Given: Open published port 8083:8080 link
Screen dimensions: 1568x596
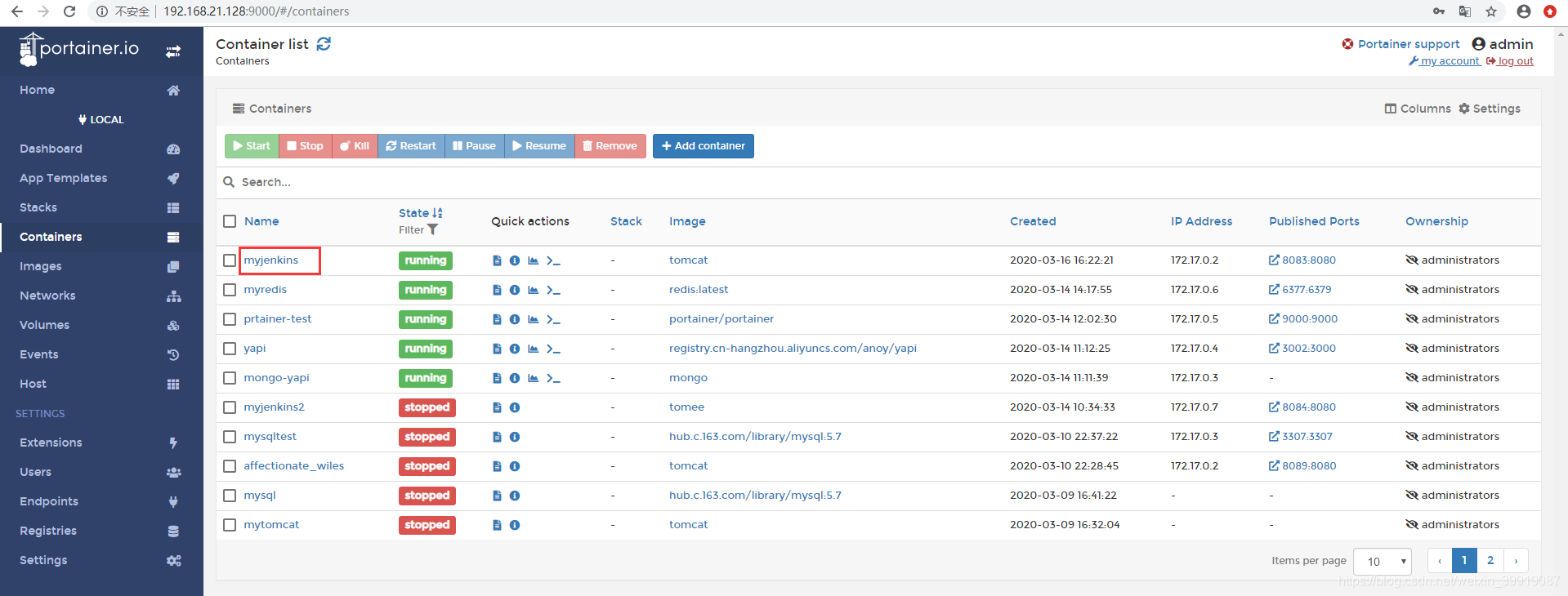Looking at the screenshot, I should [1302, 260].
